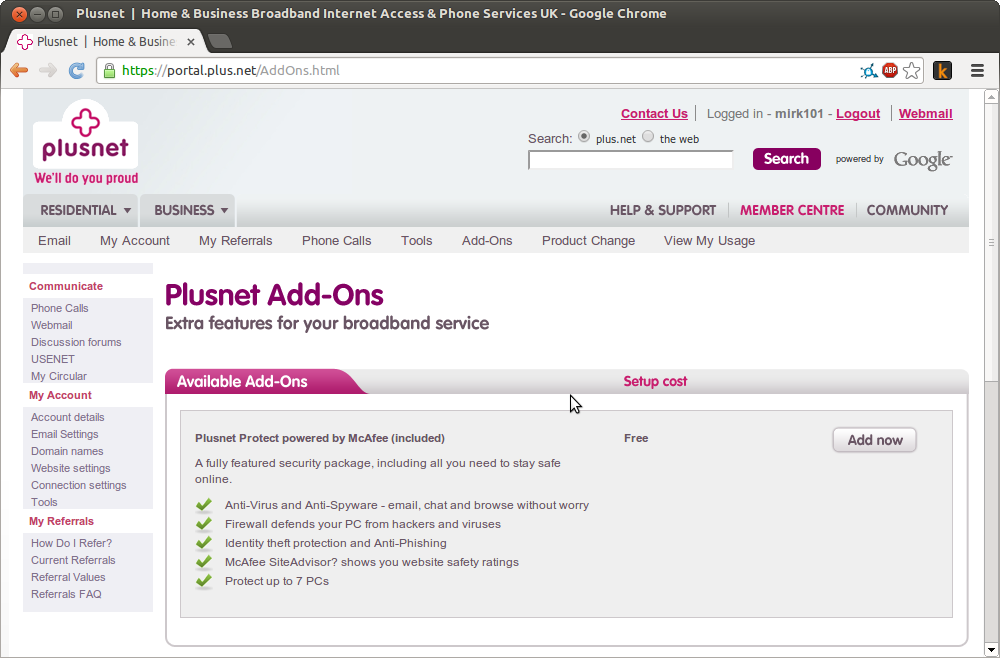Viewport: 1000px width, 658px height.
Task: Open Account details in the sidebar
Action: (68, 417)
